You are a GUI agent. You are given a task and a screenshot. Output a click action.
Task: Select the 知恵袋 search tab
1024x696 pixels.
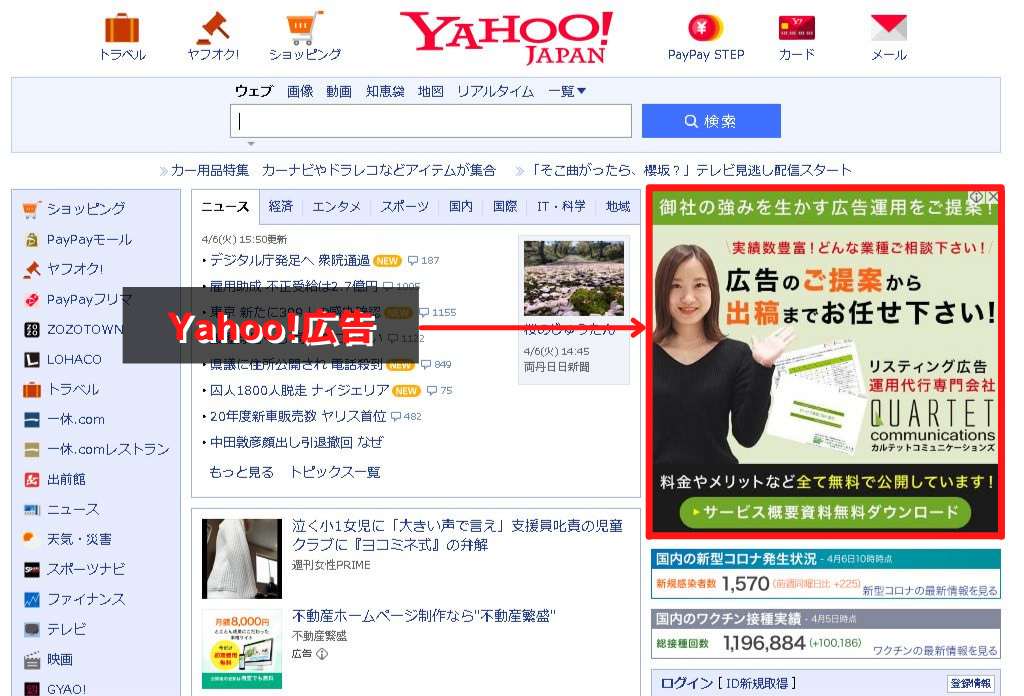[x=385, y=91]
